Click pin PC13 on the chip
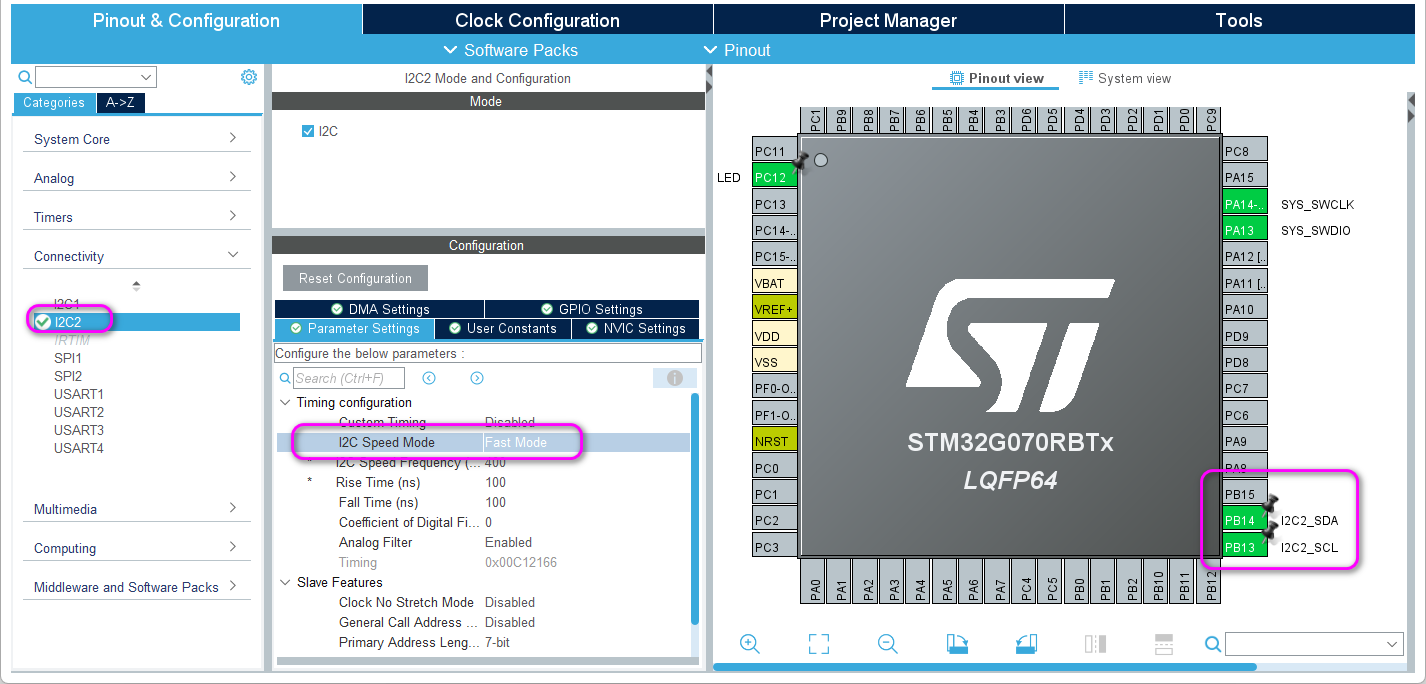 point(775,204)
